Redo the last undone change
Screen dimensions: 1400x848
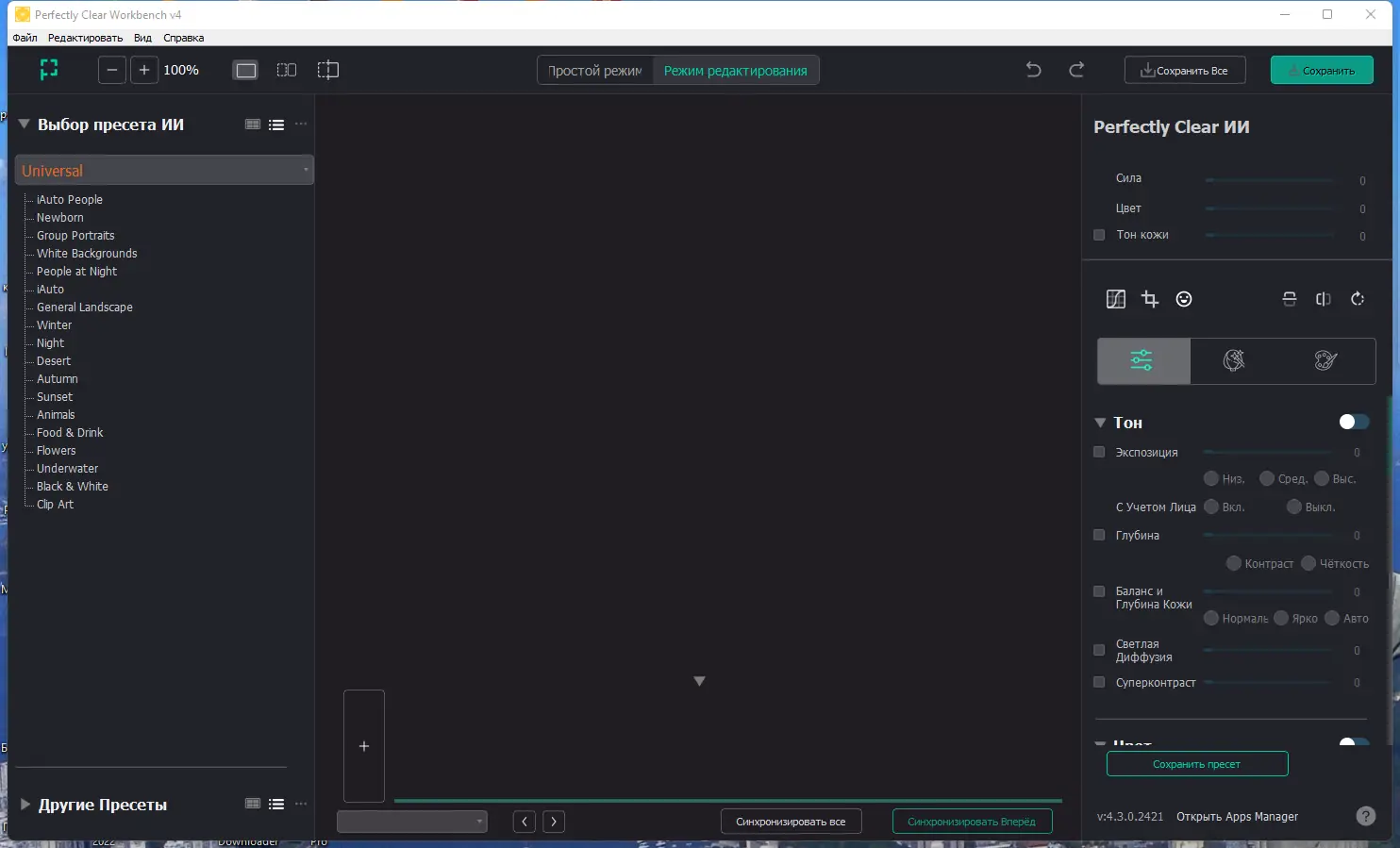click(1076, 70)
